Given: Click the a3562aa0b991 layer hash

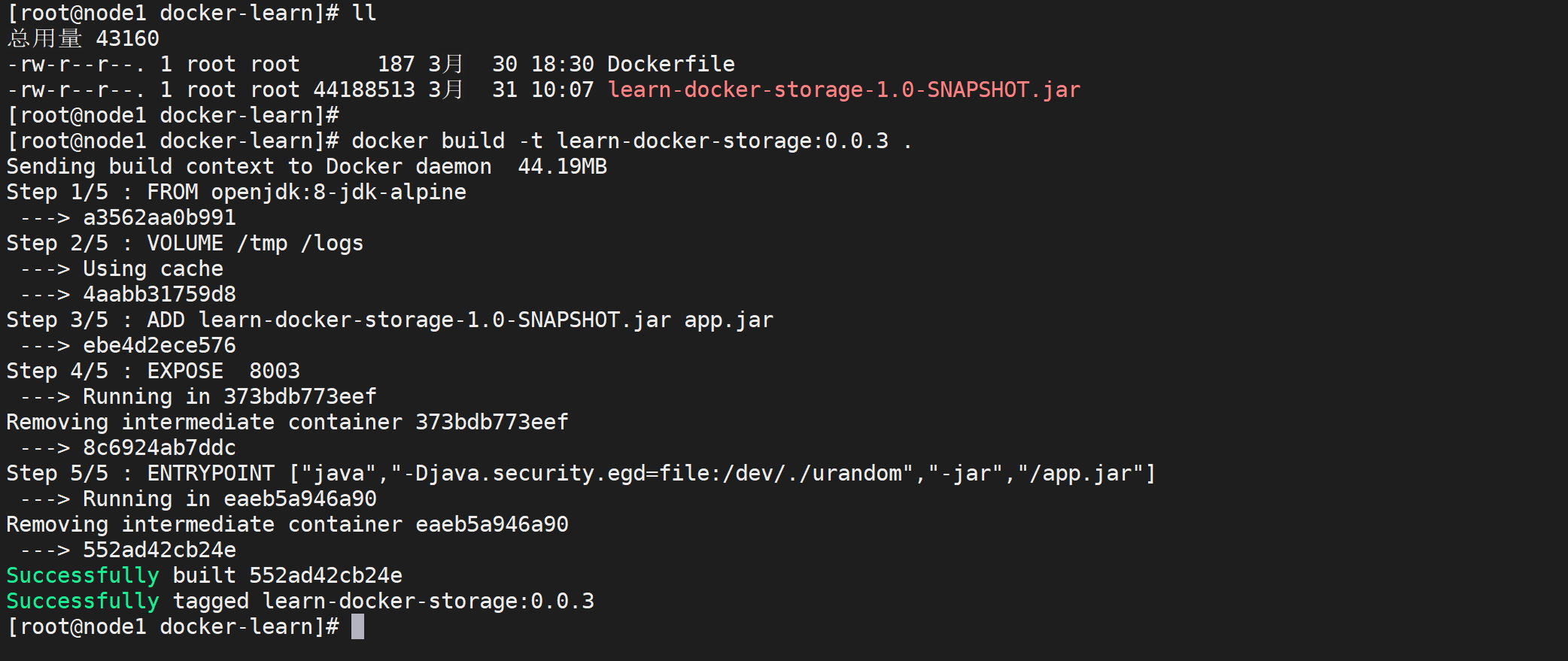Looking at the screenshot, I should tap(160, 218).
